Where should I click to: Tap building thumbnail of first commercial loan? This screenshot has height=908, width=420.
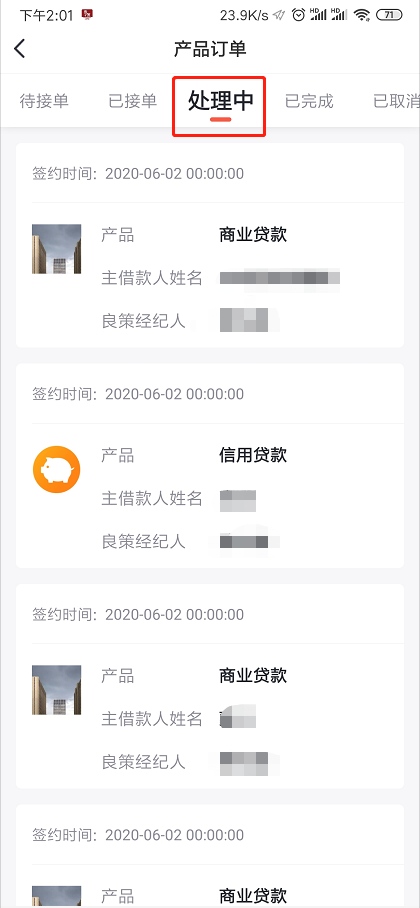56,249
